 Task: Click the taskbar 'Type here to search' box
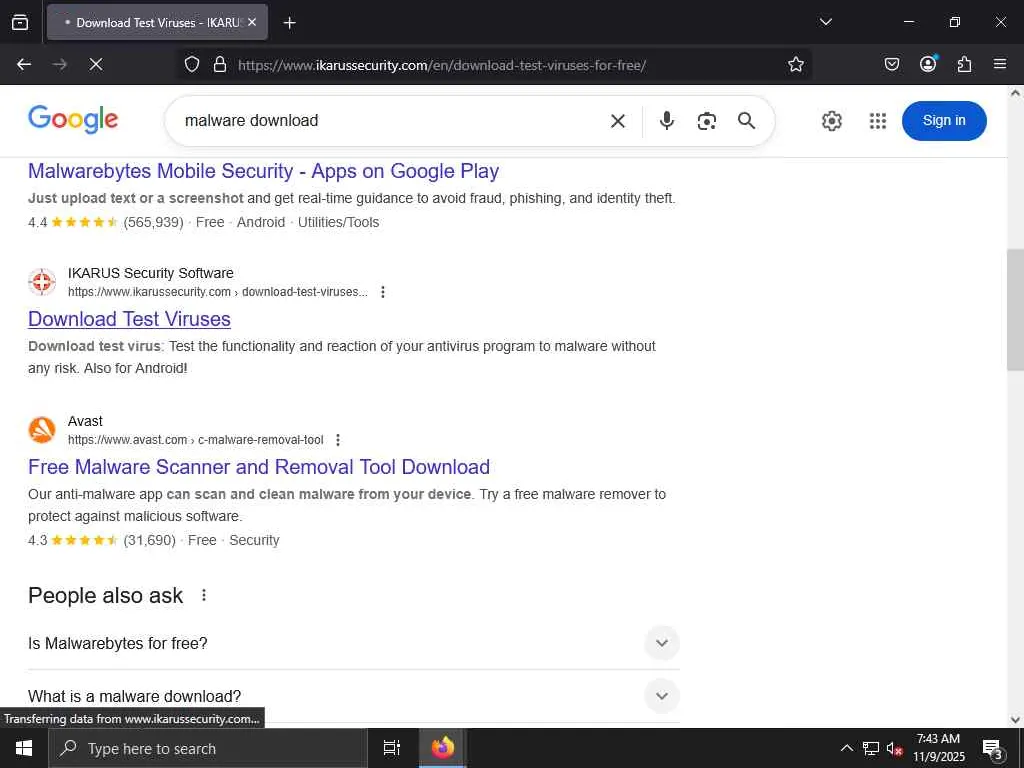pos(208,748)
